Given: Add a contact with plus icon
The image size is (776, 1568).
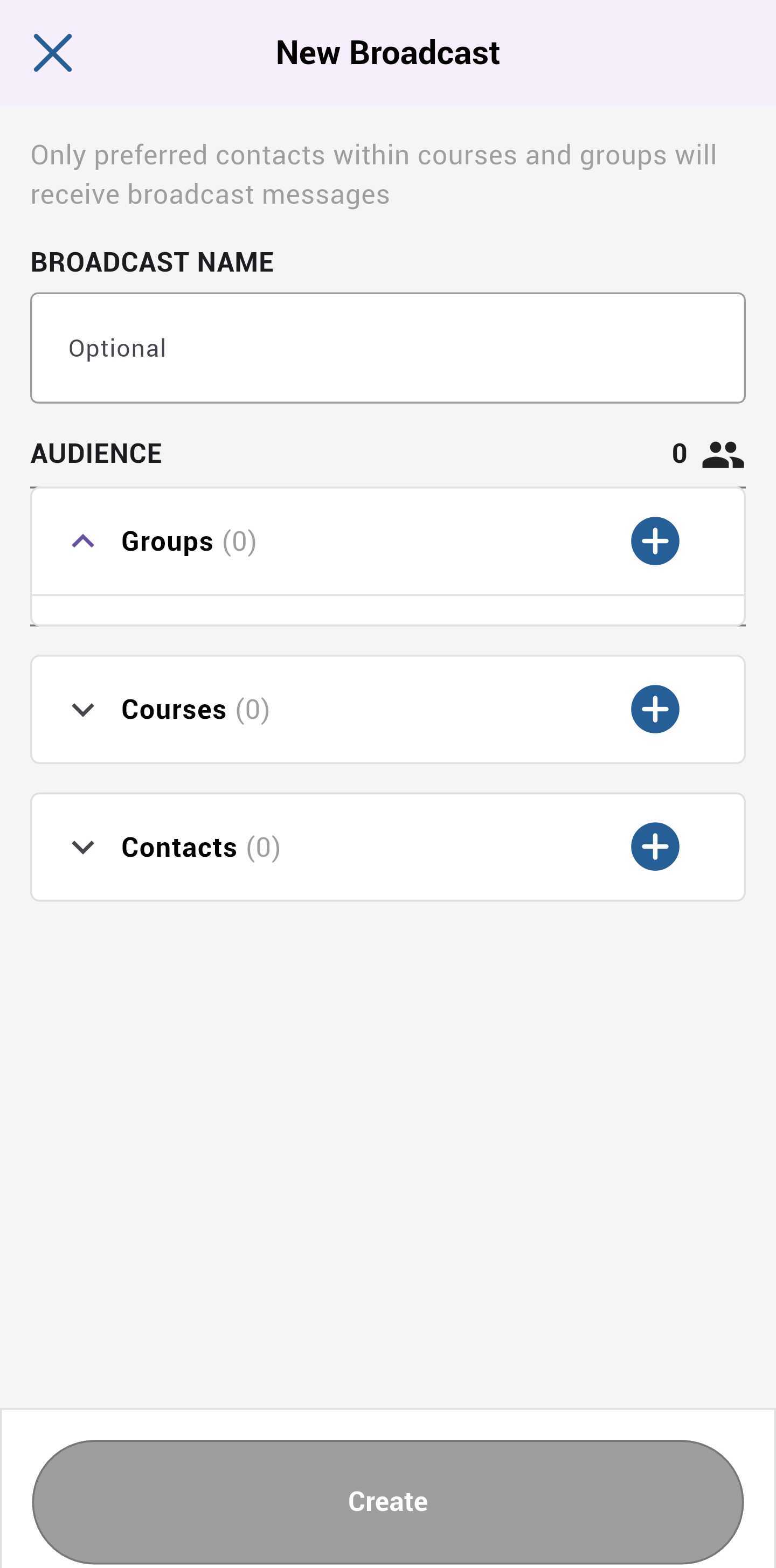Looking at the screenshot, I should click(x=655, y=847).
